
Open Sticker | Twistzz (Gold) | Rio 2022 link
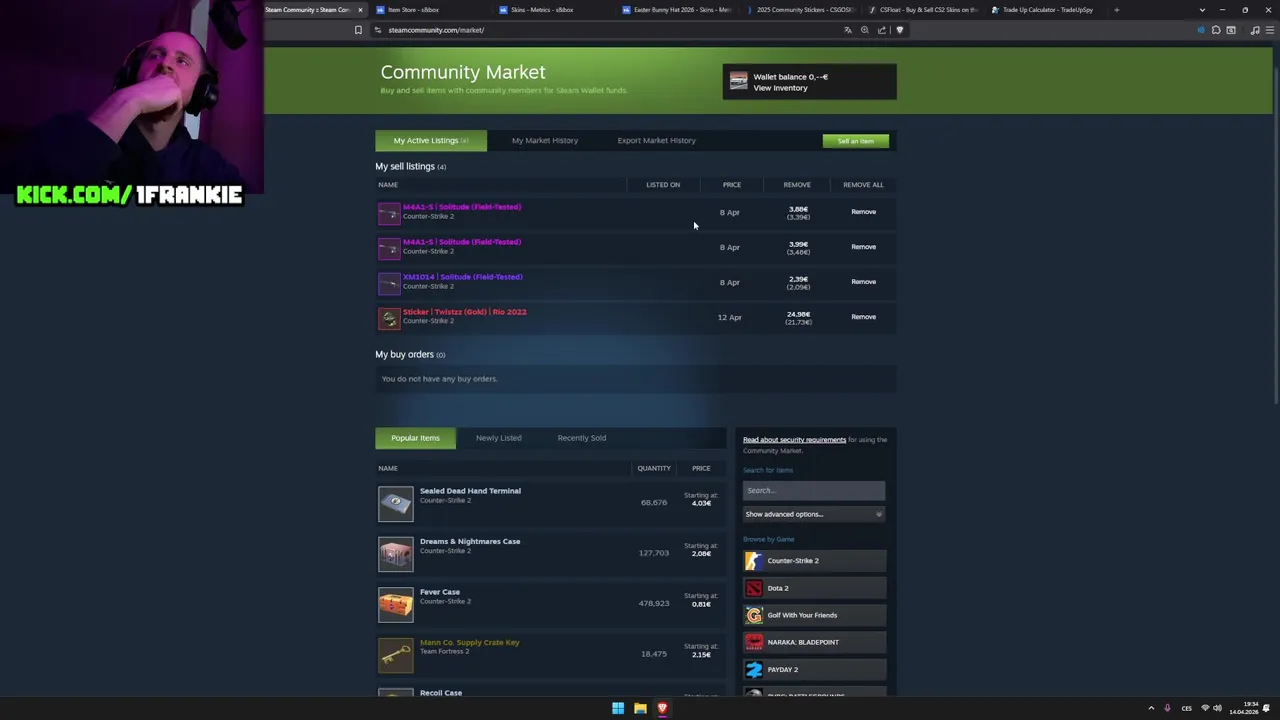pyautogui.click(x=464, y=312)
